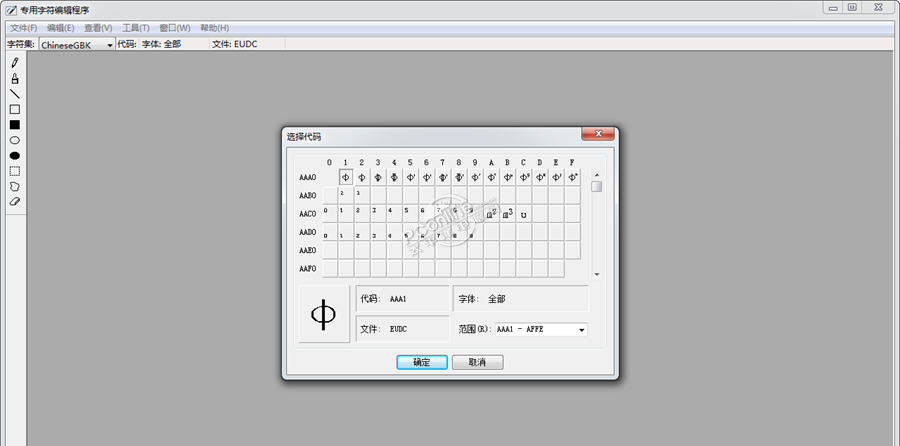The image size is (900, 446).
Task: Click the 文件: EUDC field in dialog
Action: tap(402, 329)
